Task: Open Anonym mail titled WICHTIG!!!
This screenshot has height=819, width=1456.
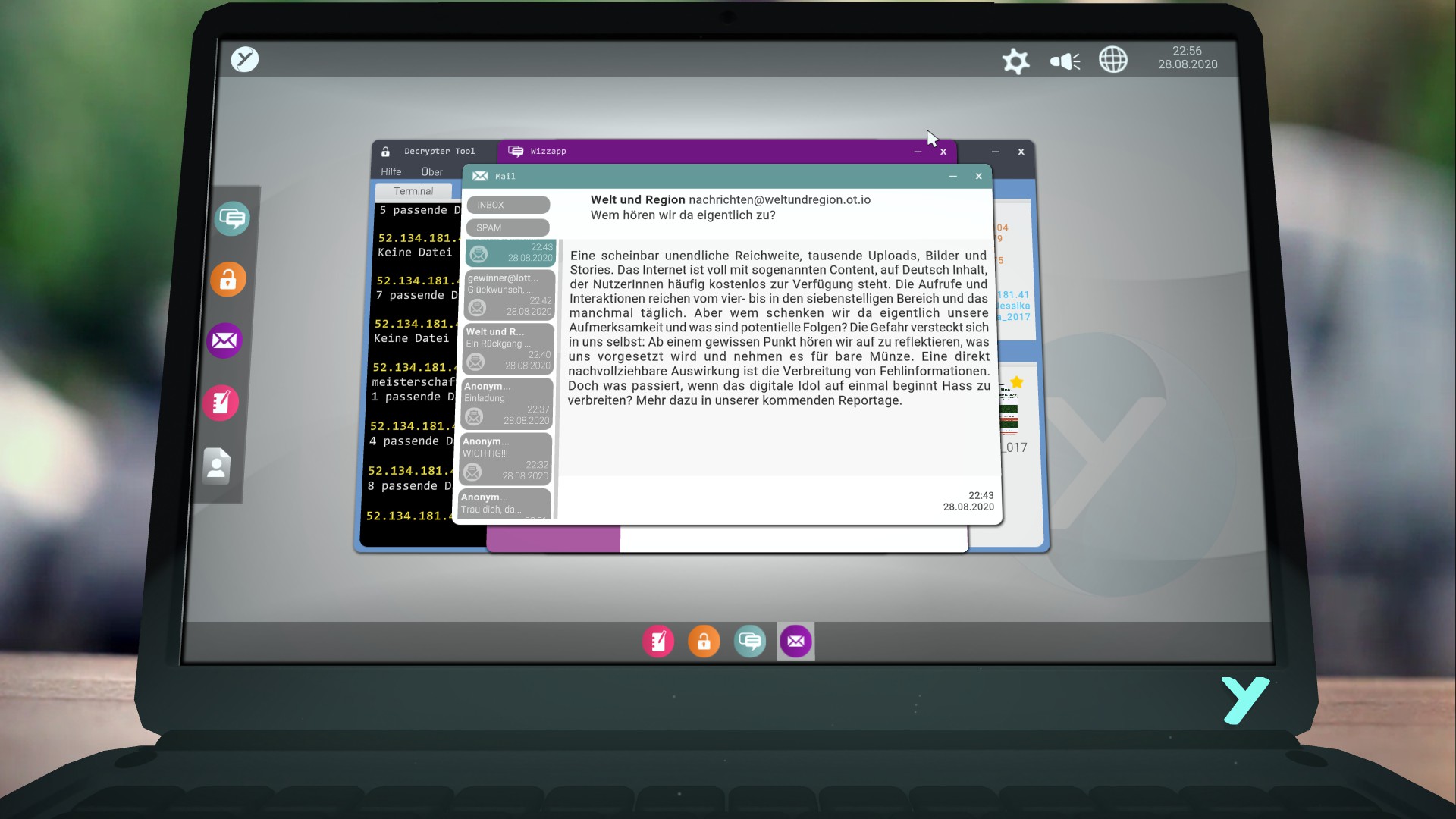Action: [505, 459]
